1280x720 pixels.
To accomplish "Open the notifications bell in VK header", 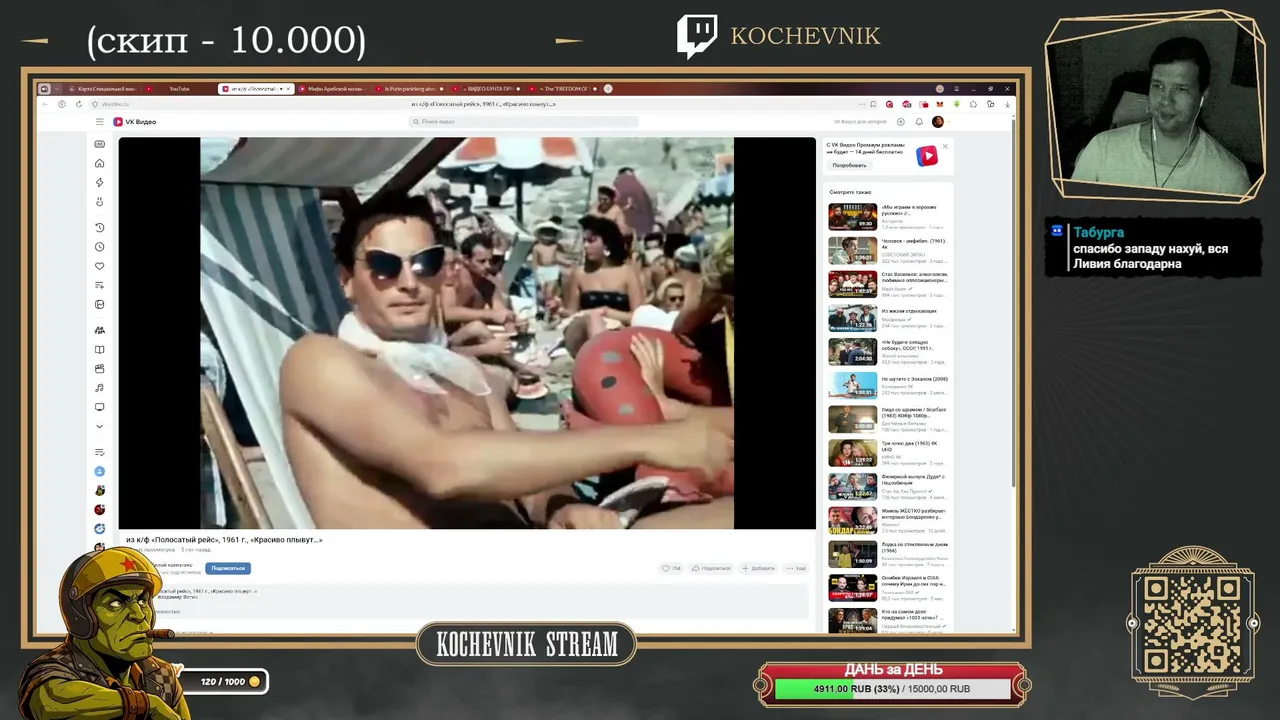I will [x=919, y=122].
